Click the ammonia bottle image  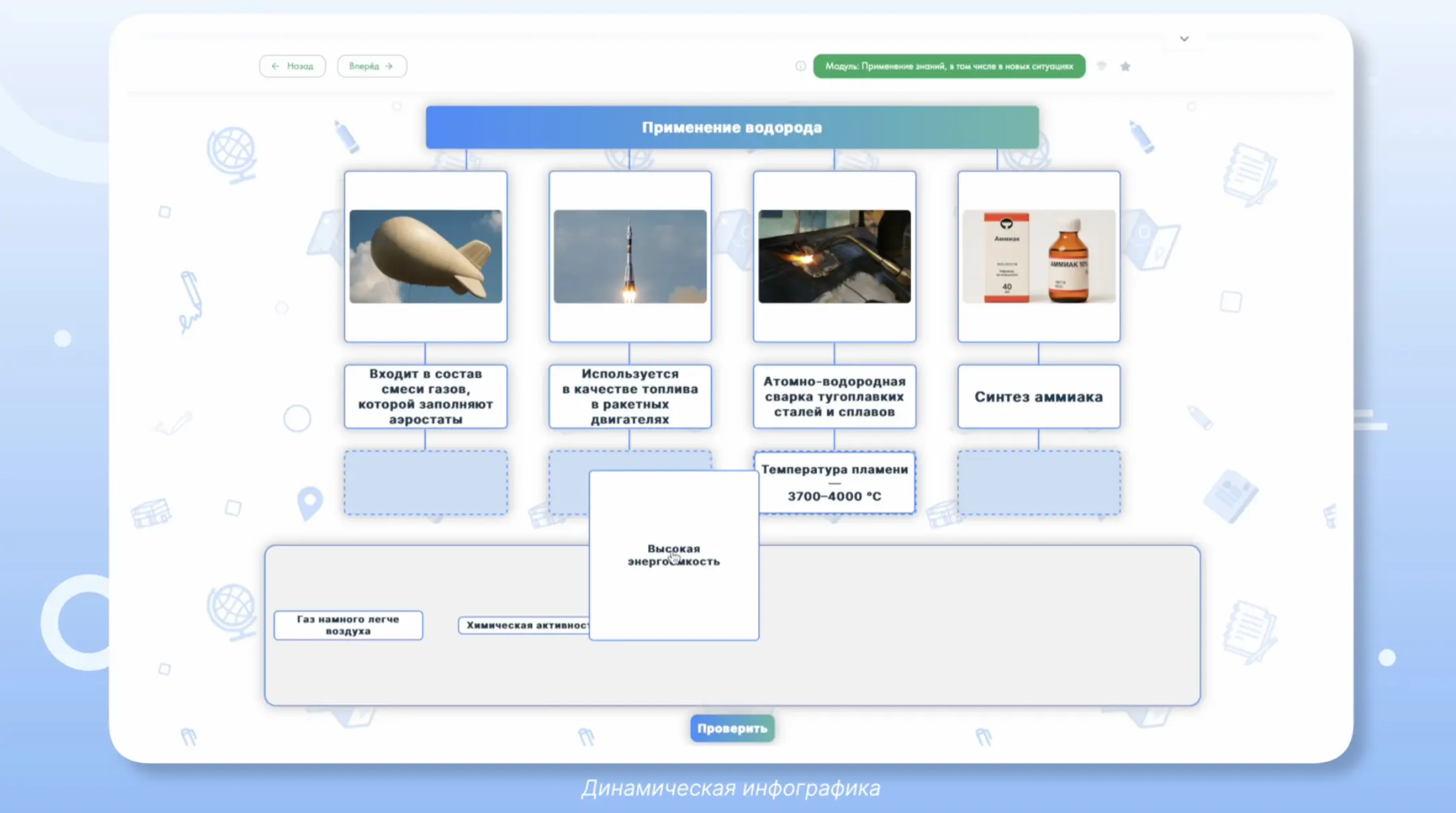pyautogui.click(x=1039, y=256)
